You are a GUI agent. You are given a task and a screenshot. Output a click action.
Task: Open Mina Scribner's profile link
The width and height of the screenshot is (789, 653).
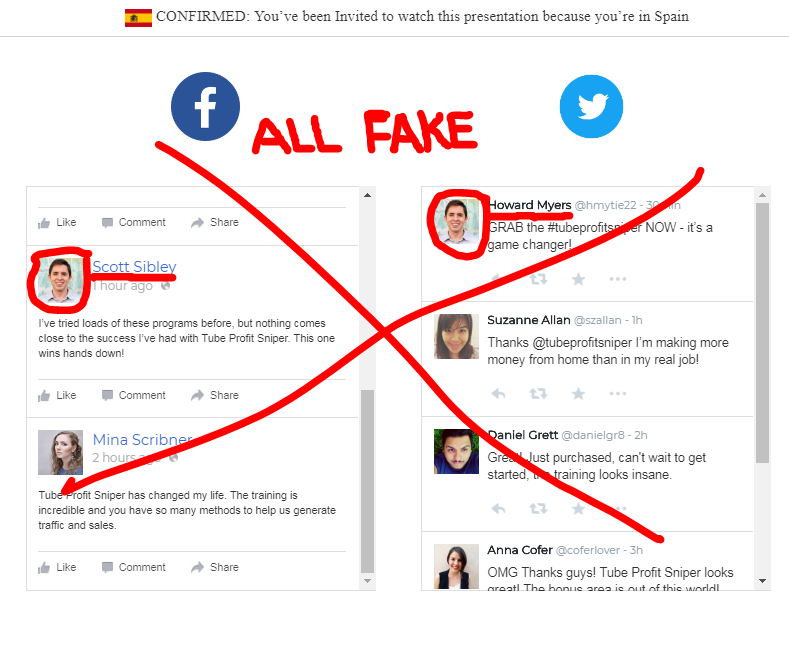[142, 440]
